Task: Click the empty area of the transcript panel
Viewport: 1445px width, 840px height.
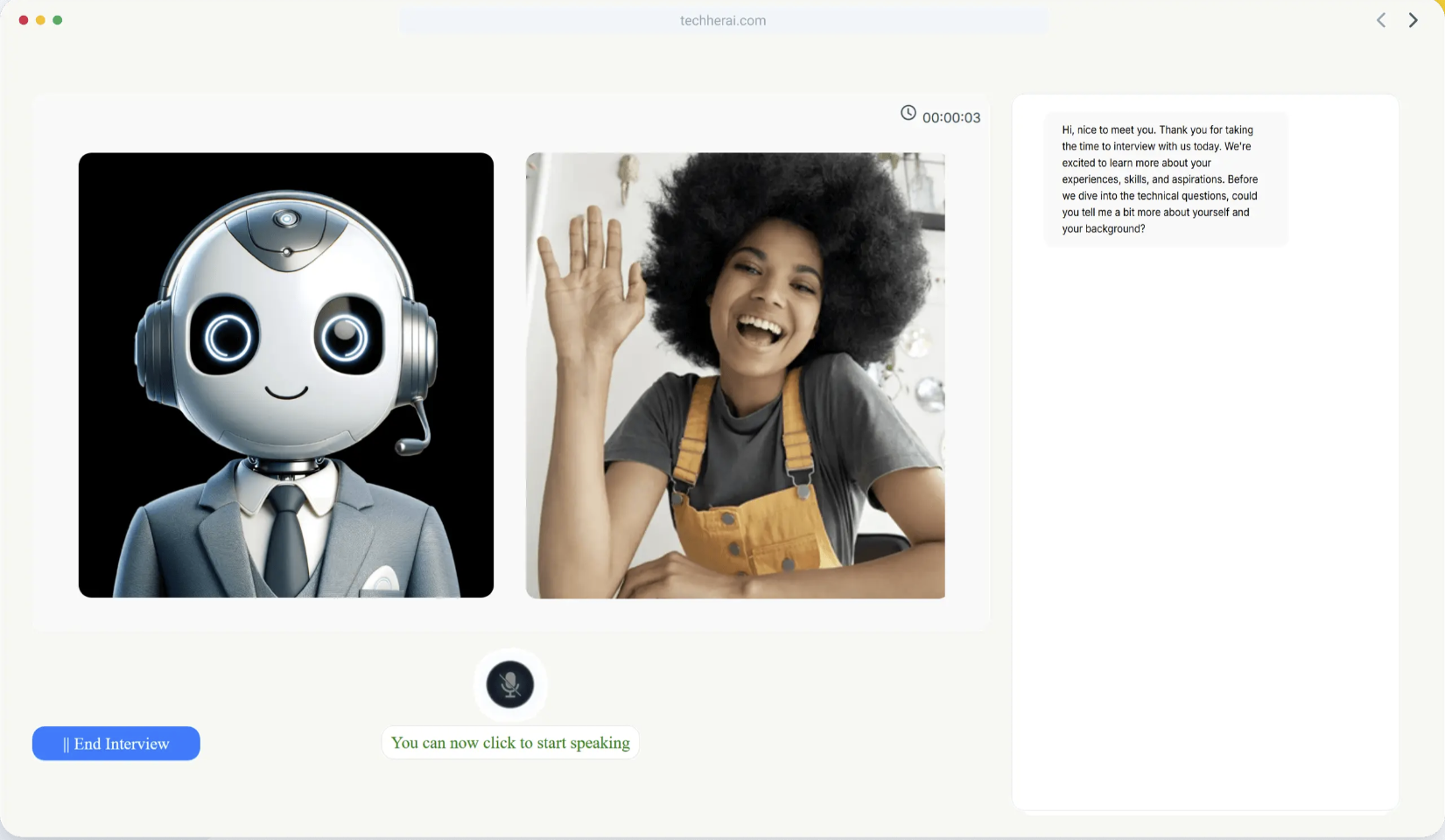Action: coord(1205,525)
